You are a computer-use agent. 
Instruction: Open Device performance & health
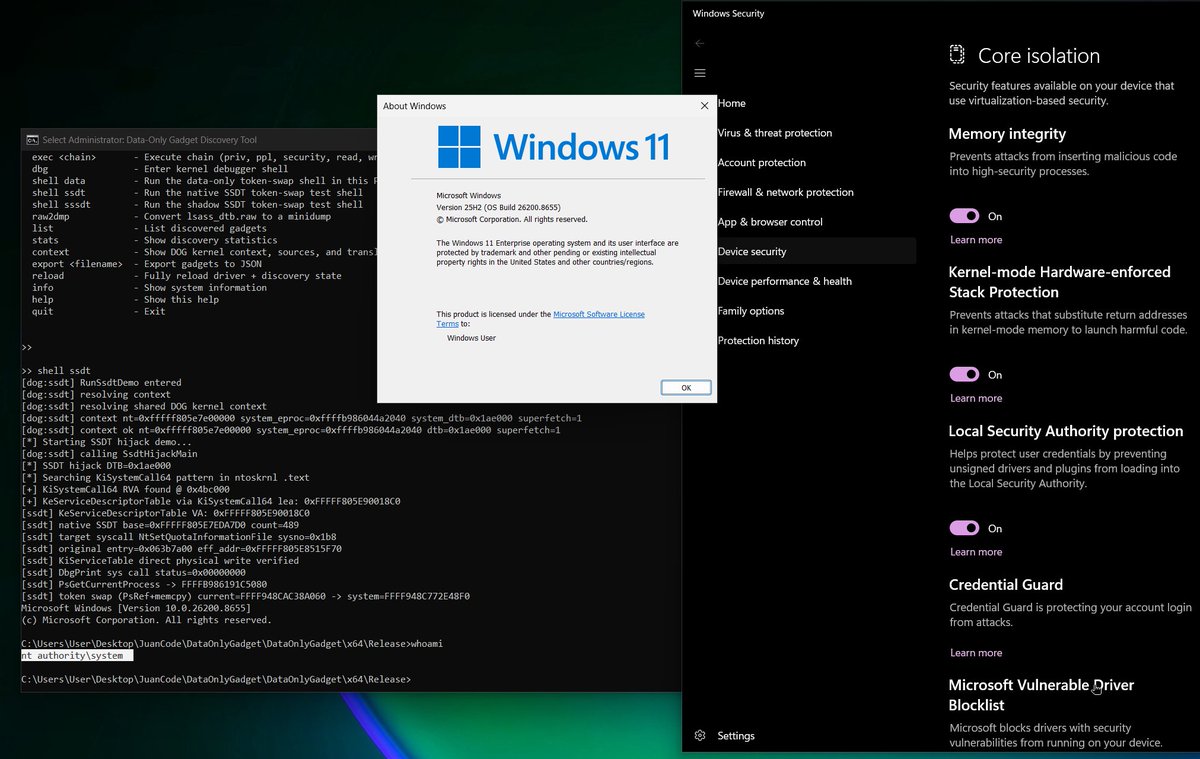click(785, 281)
